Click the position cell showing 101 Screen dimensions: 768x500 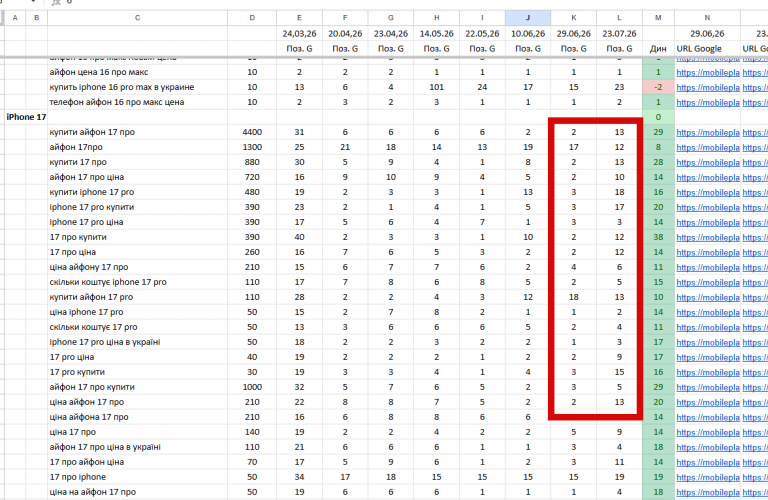[x=436, y=87]
